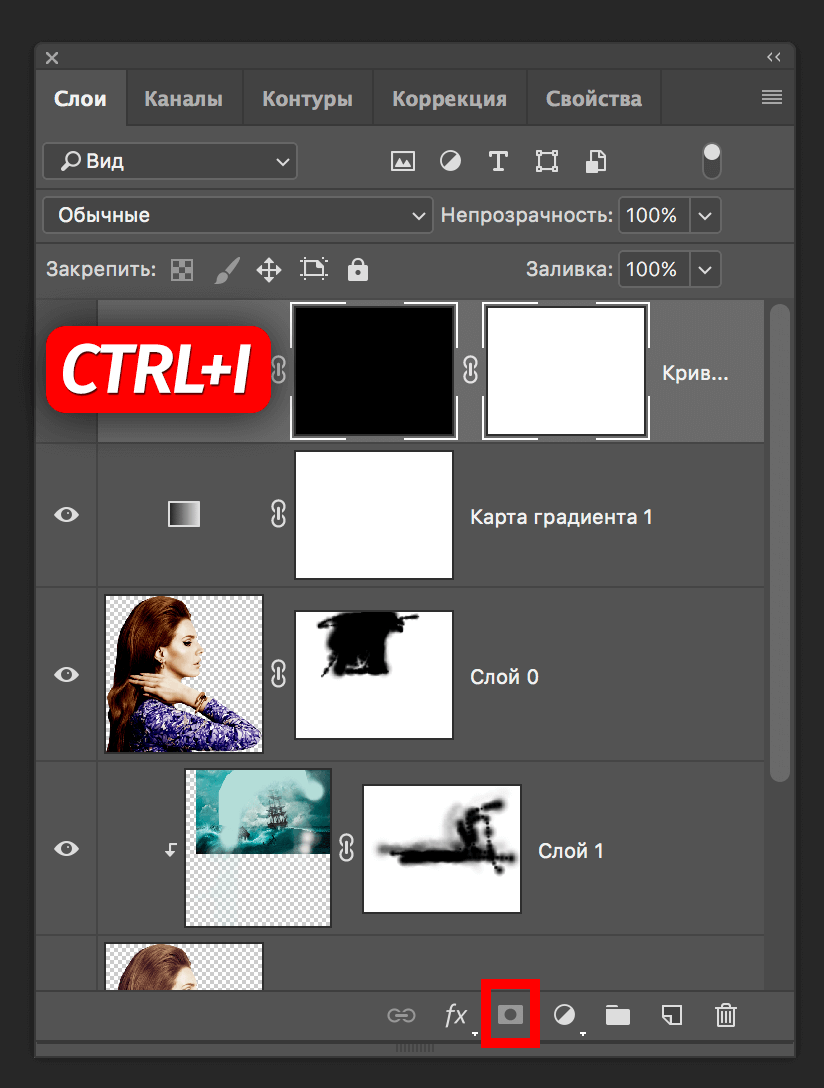The width and height of the screenshot is (824, 1088).
Task: Switch to the Каналы tab
Action: coord(184,97)
